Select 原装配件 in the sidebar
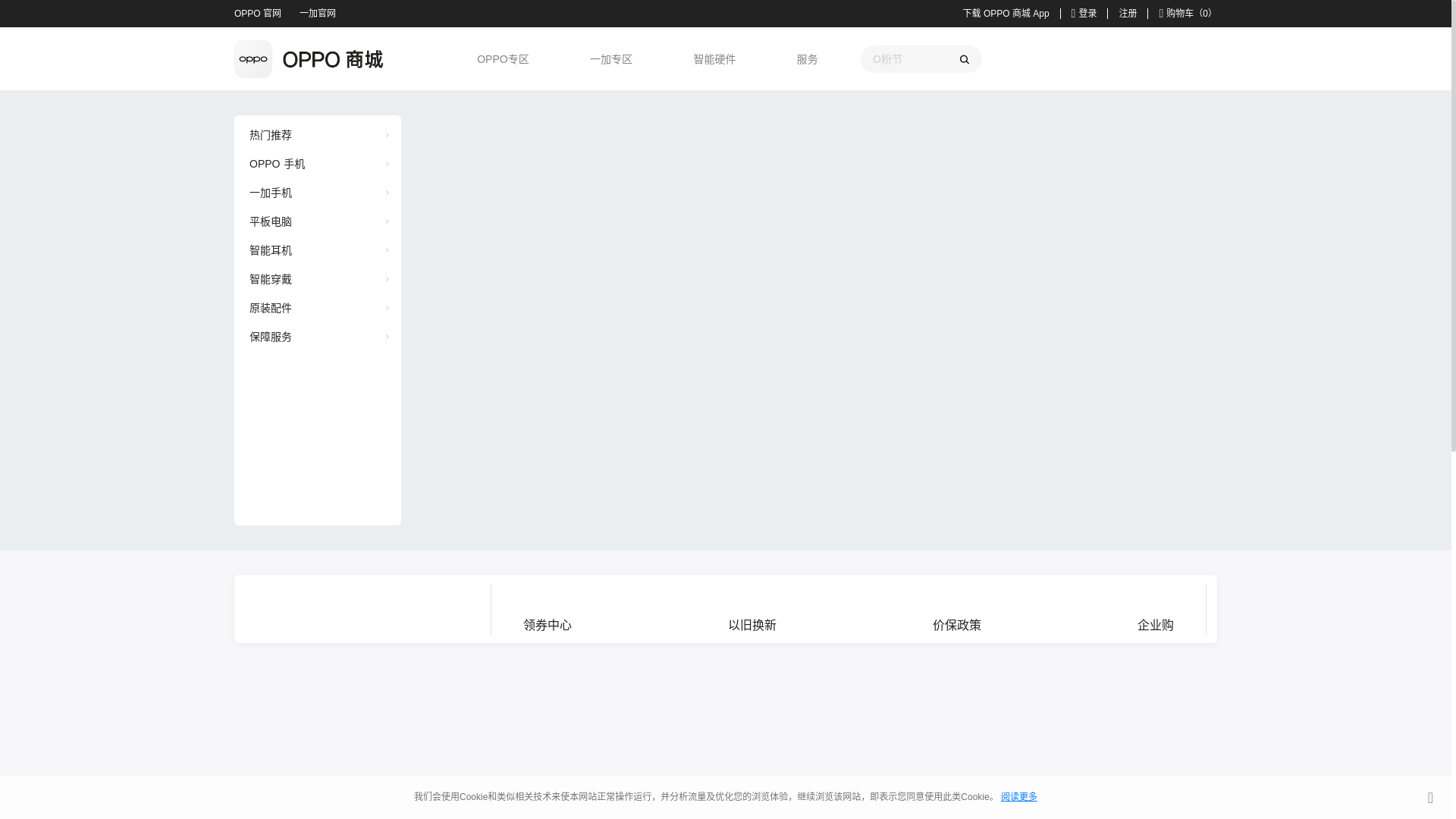 271,308
